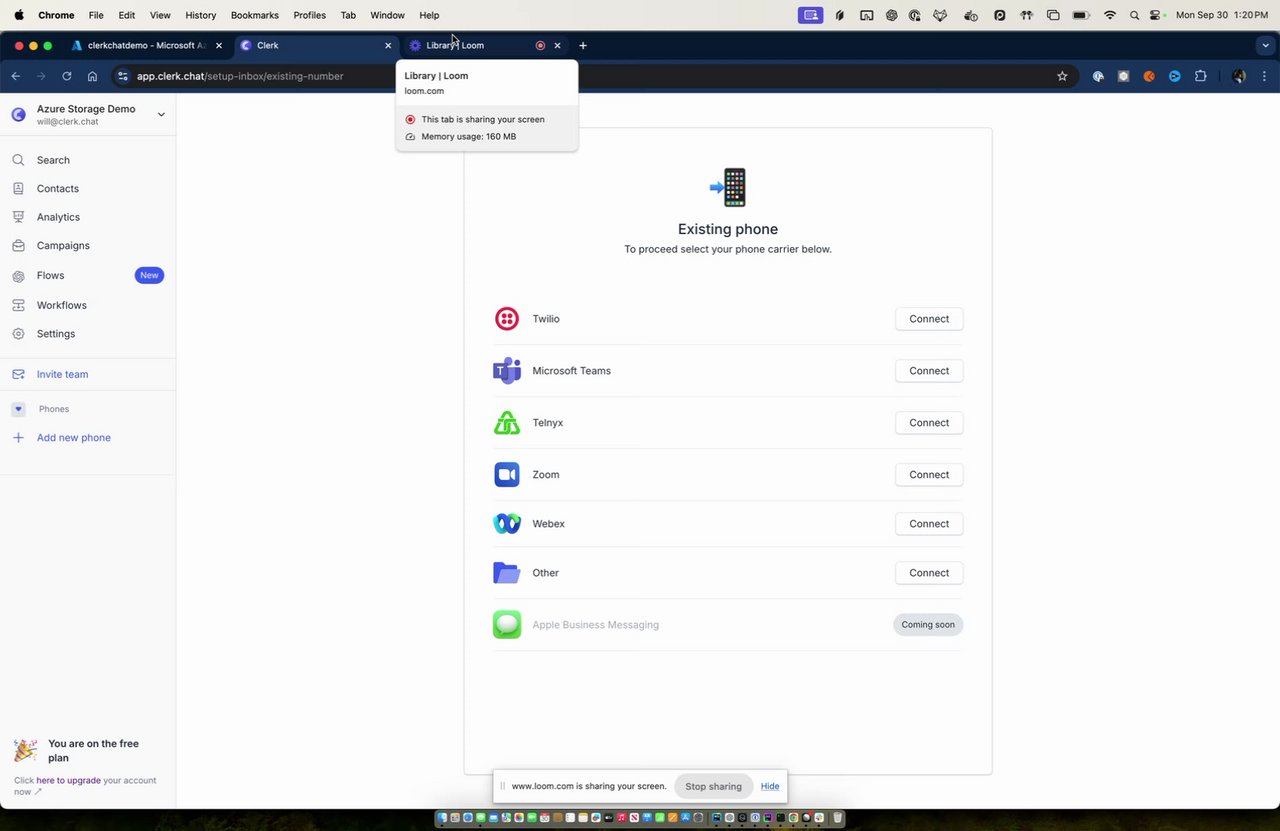This screenshot has height=831, width=1280.
Task: Click "You are on the free plan" text
Action: 93,750
